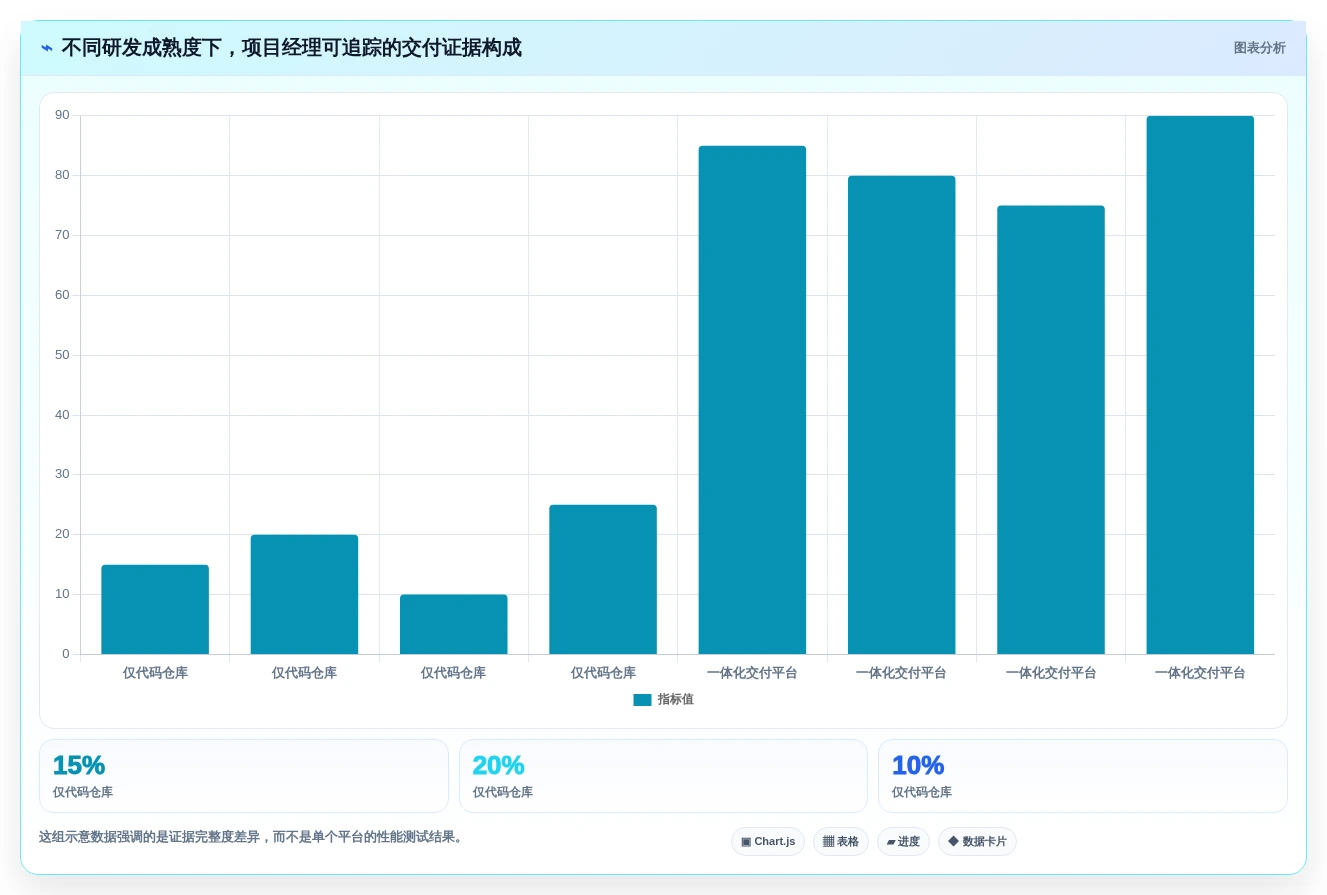This screenshot has width=1327, height=895.
Task: Click the Chart.js tag chip
Action: pyautogui.click(x=768, y=842)
